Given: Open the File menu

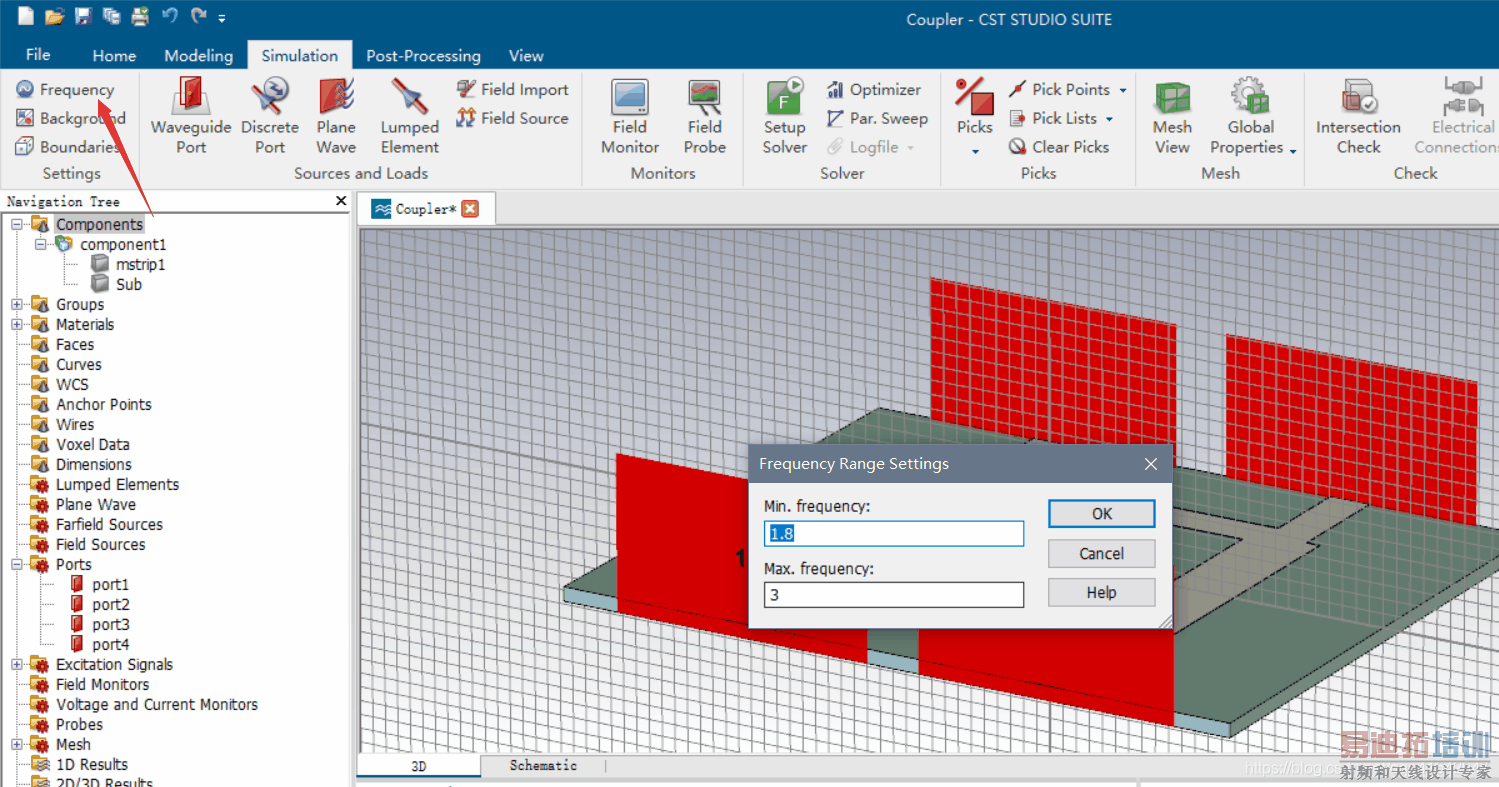Looking at the screenshot, I should (x=38, y=55).
